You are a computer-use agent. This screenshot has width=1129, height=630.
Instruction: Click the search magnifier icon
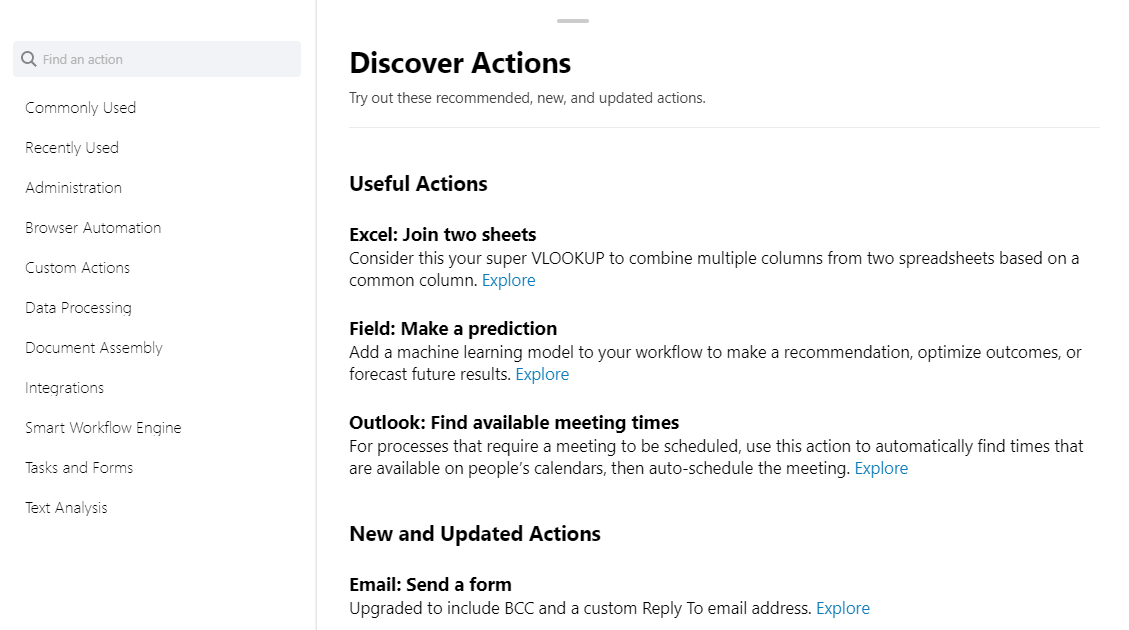tap(29, 59)
